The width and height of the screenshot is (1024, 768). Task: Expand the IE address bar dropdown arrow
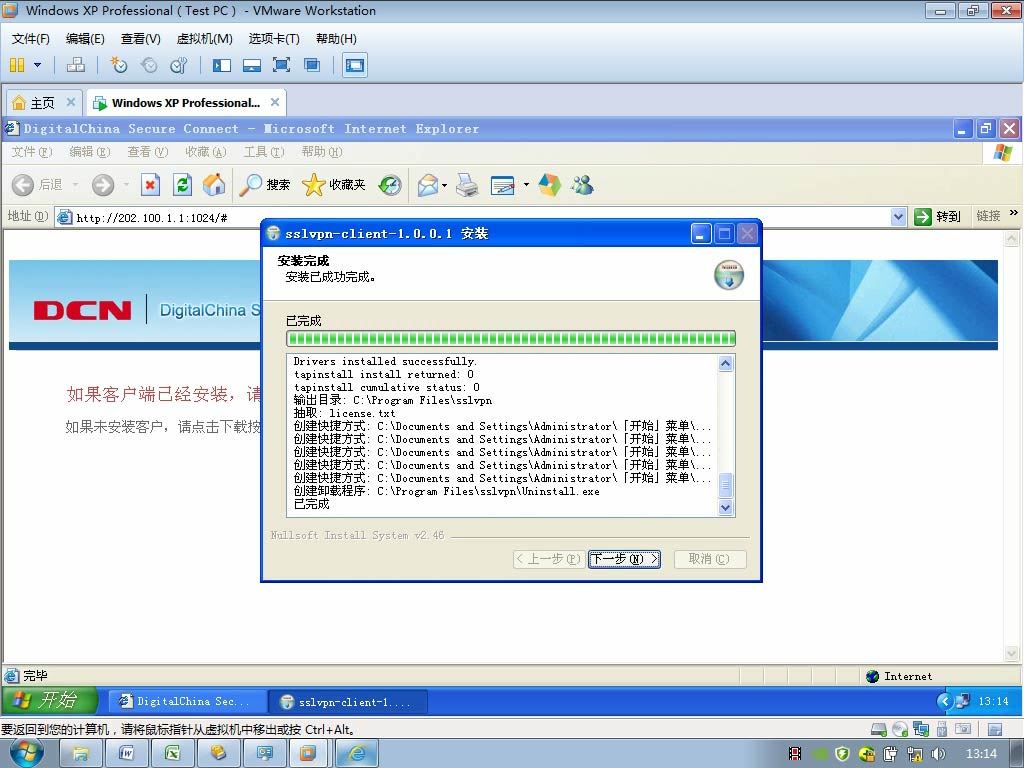click(x=899, y=217)
